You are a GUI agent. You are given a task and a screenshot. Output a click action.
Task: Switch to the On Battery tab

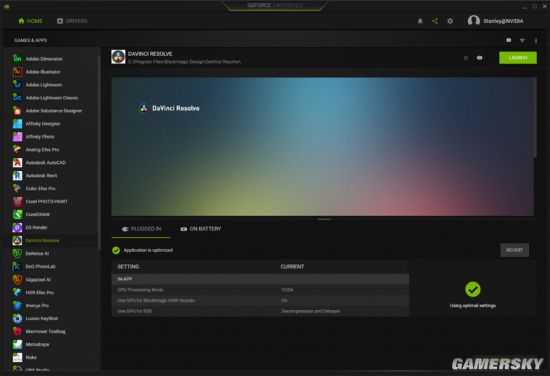tap(201, 229)
